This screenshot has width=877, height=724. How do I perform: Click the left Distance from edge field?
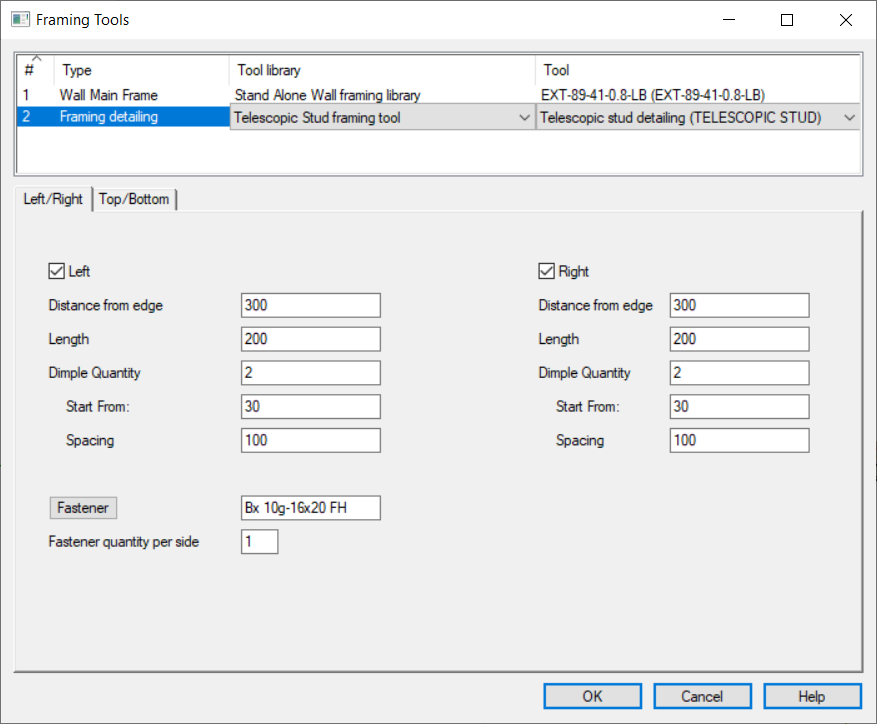tap(310, 305)
